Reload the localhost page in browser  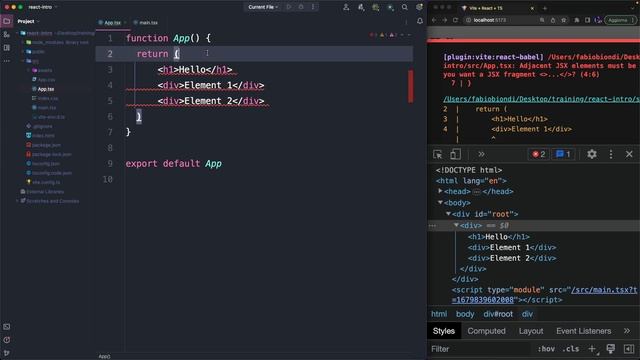456,20
